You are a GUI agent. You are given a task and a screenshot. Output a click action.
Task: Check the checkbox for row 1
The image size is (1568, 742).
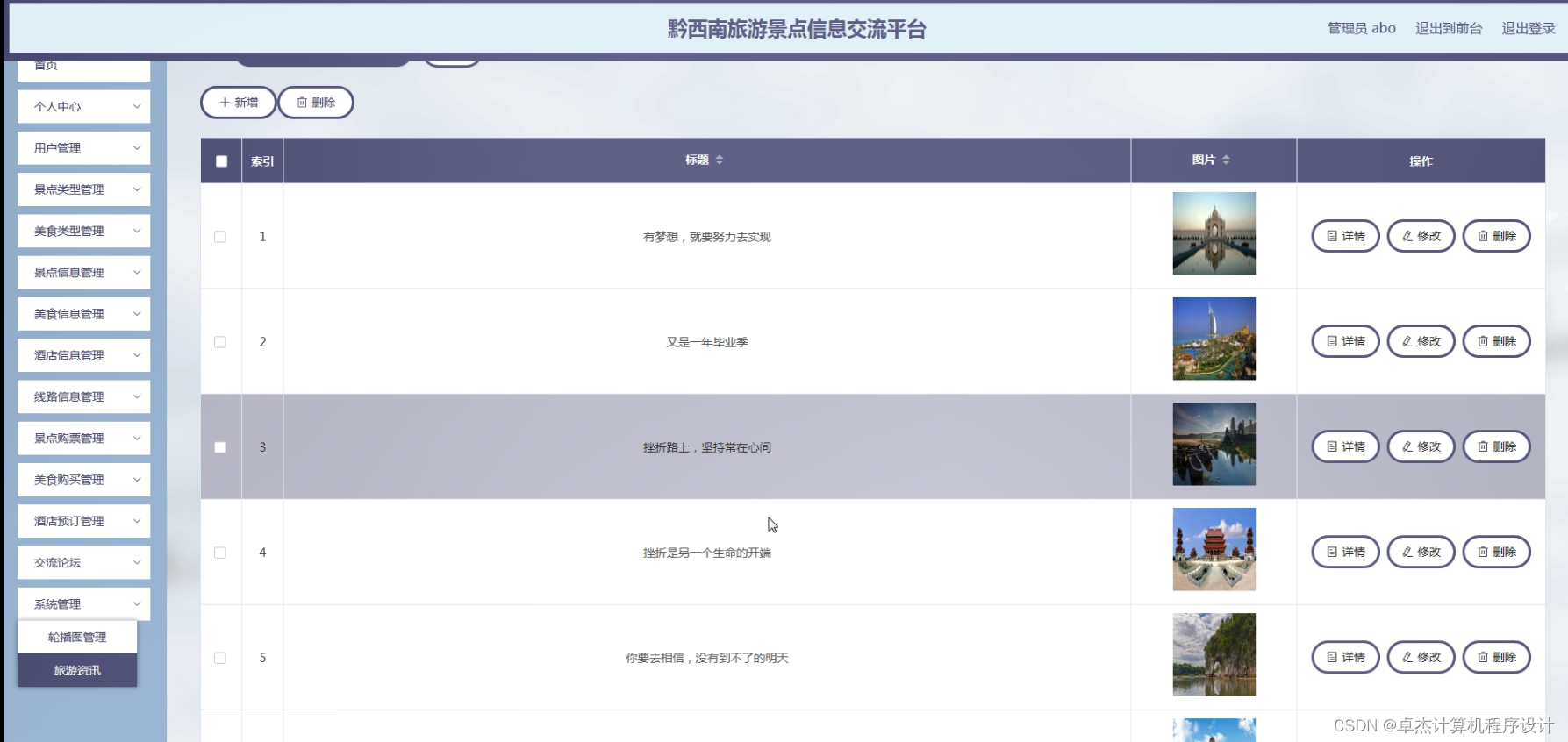[x=220, y=237]
